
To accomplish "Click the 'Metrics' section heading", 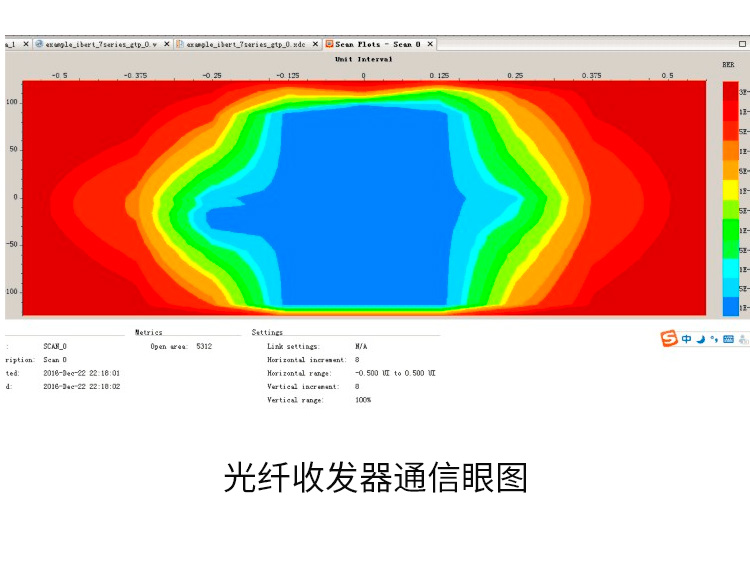I will [x=148, y=332].
